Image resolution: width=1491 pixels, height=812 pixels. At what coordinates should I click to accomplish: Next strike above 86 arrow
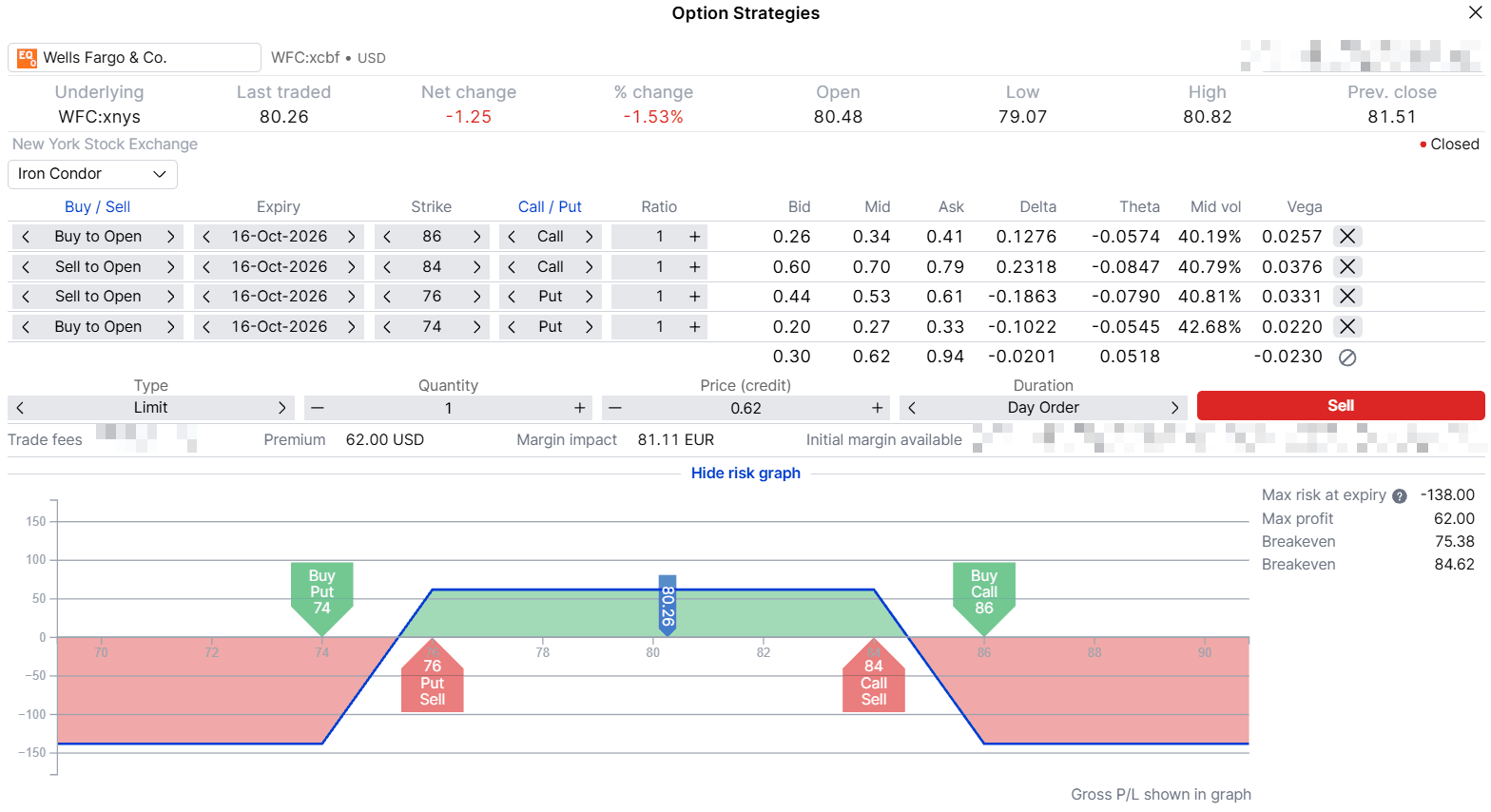[x=476, y=237]
